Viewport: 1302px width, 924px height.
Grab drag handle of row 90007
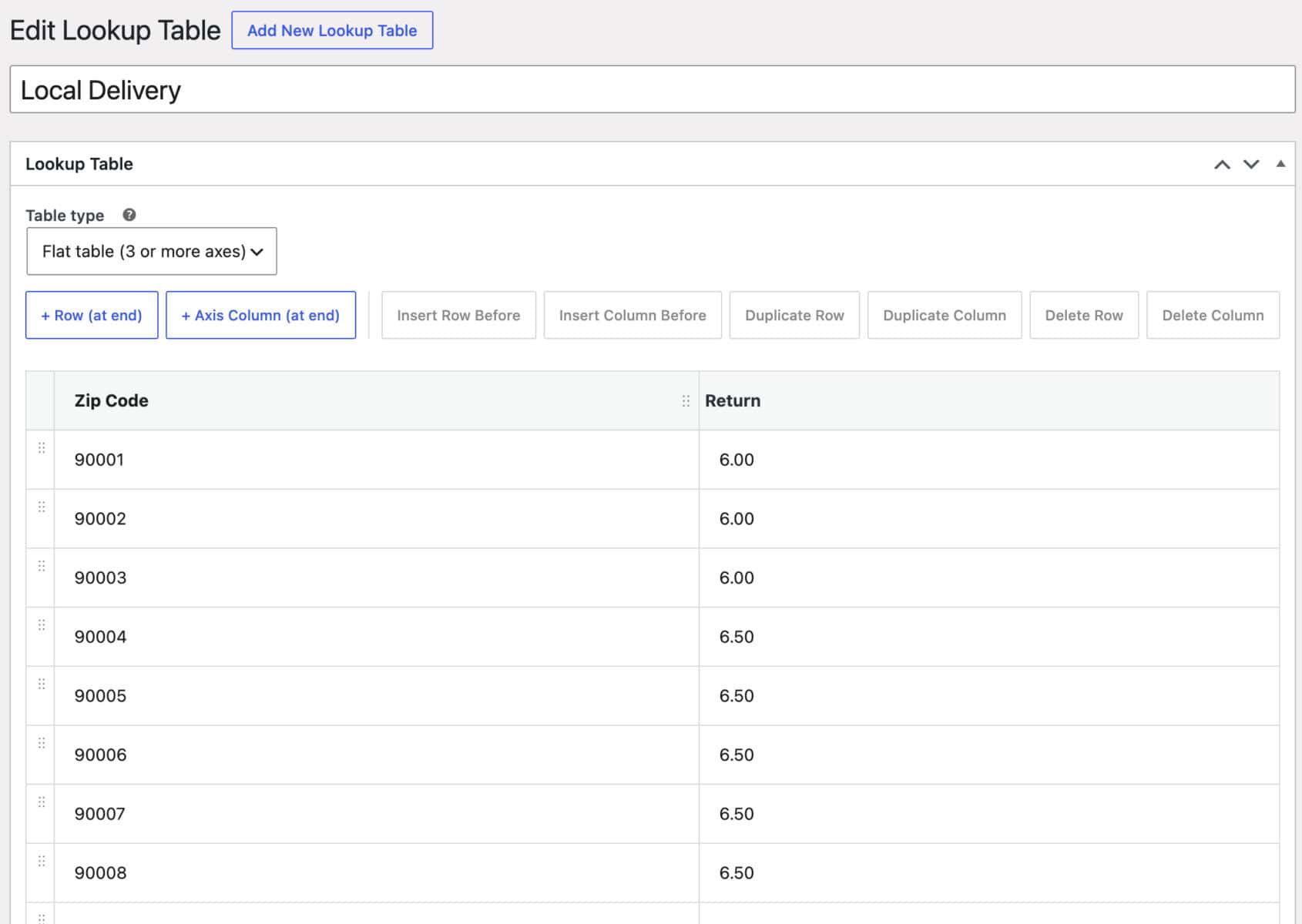coord(42,802)
